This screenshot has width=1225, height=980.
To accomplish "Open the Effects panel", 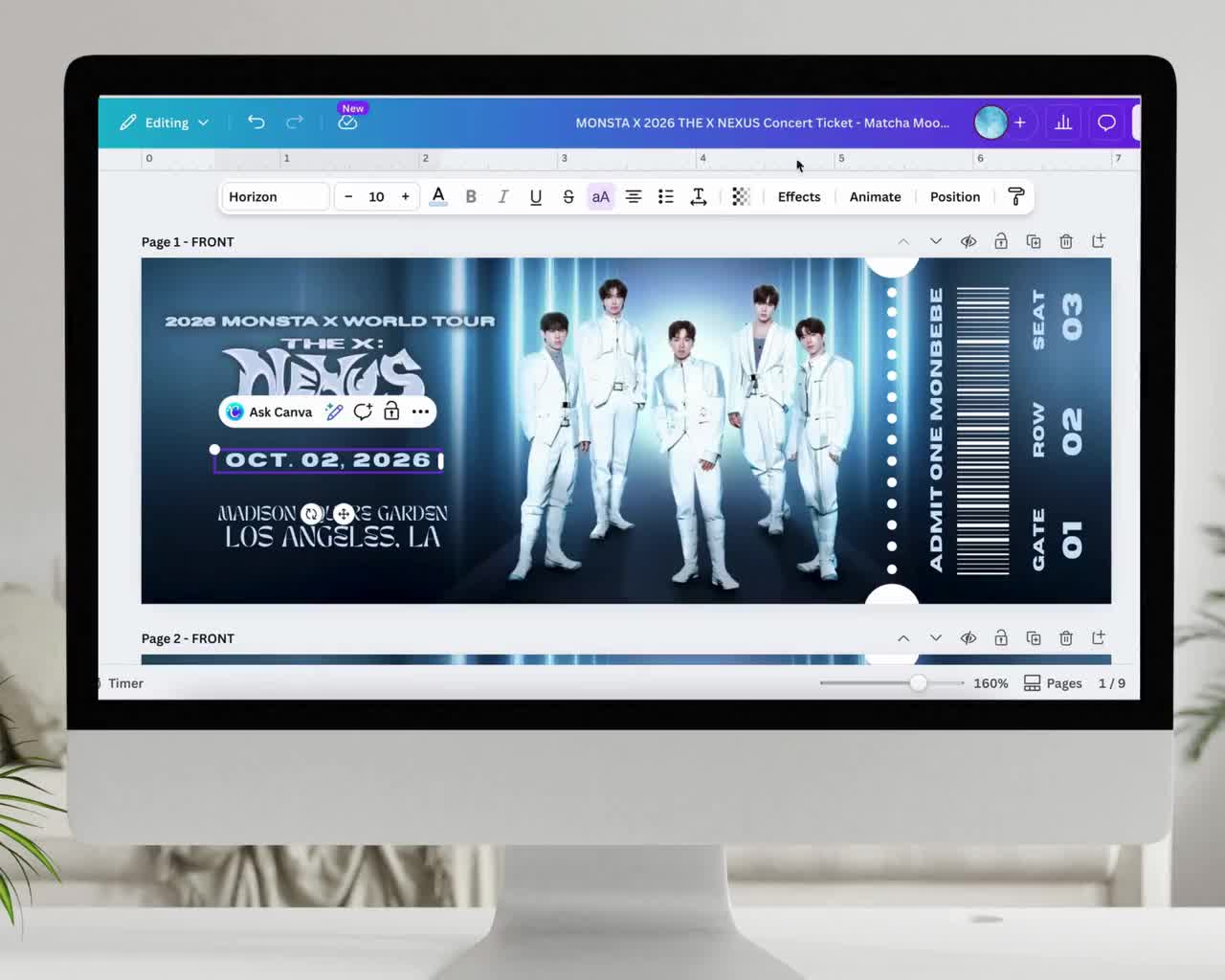I will pyautogui.click(x=799, y=196).
